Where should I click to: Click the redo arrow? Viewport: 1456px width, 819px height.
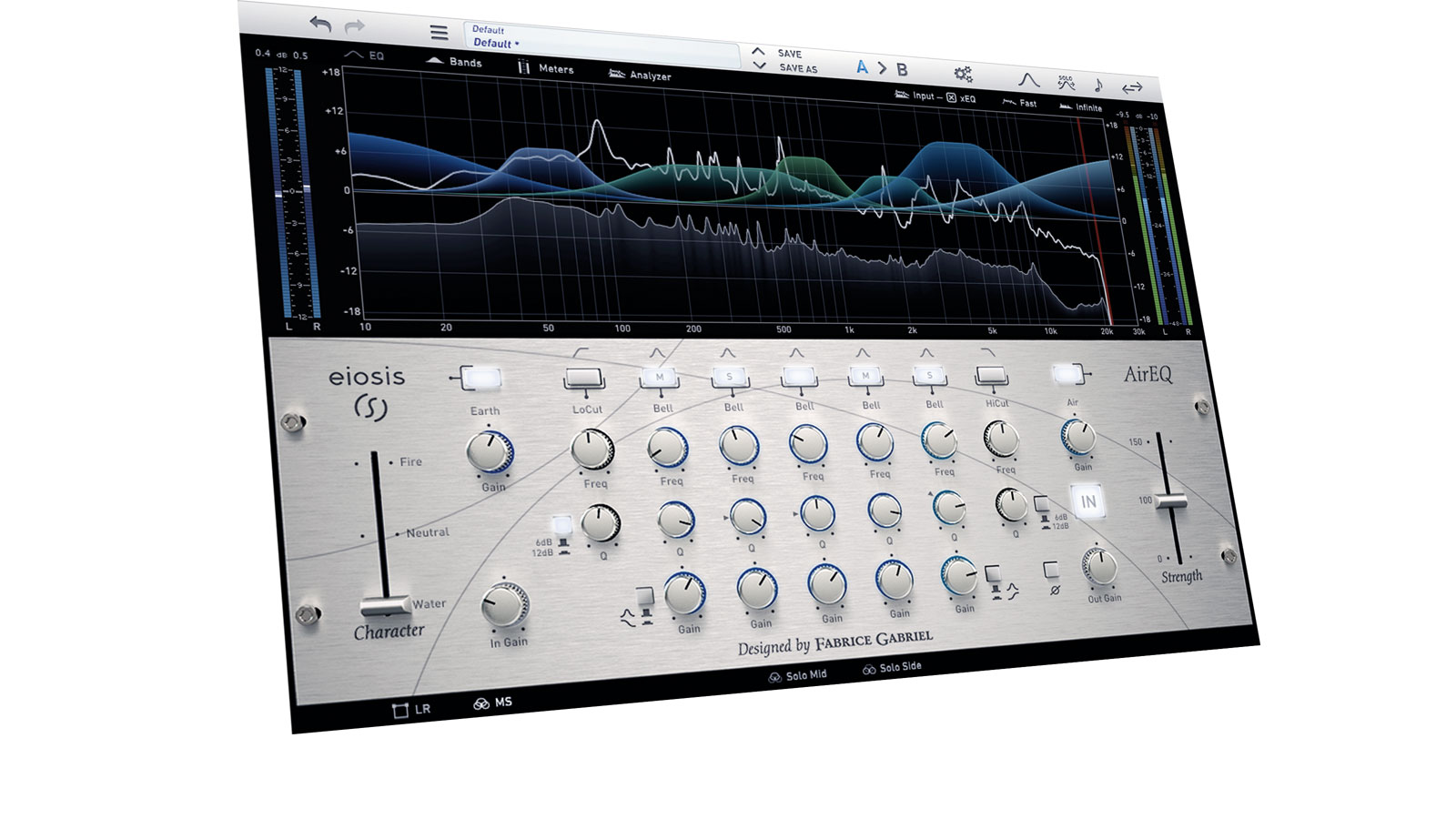355,26
